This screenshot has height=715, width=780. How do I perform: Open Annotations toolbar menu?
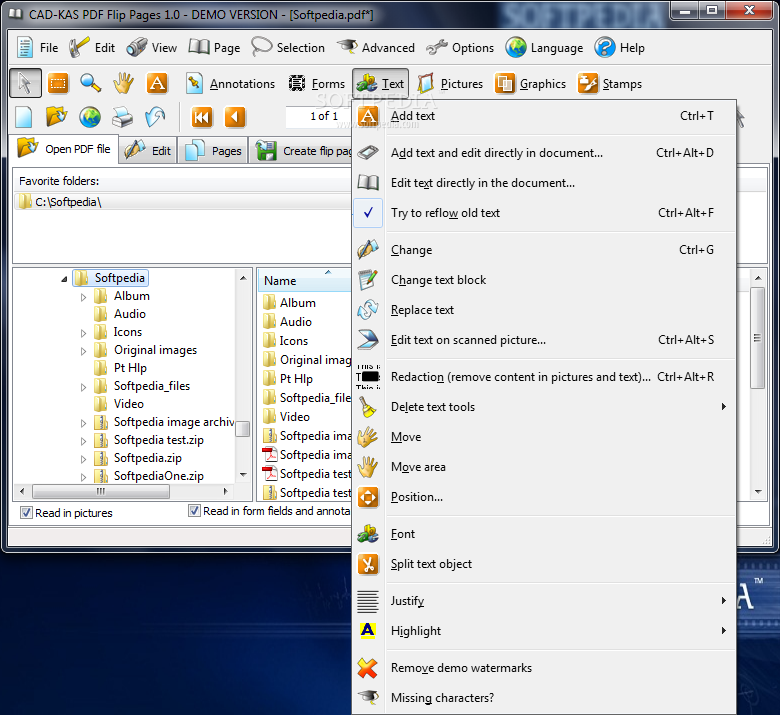[230, 84]
